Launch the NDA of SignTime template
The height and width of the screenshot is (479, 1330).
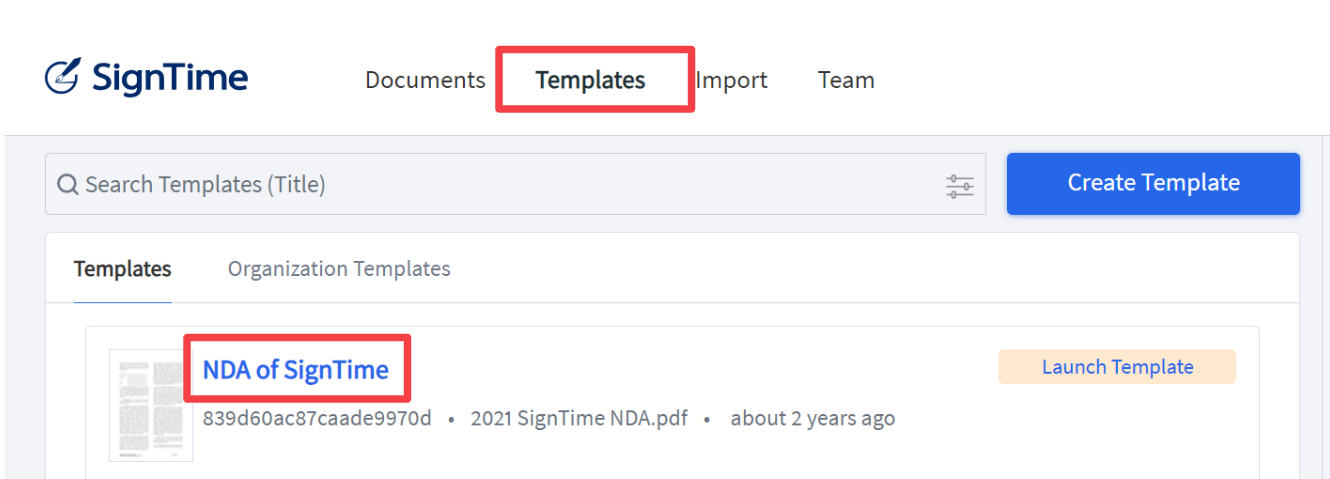(1117, 367)
